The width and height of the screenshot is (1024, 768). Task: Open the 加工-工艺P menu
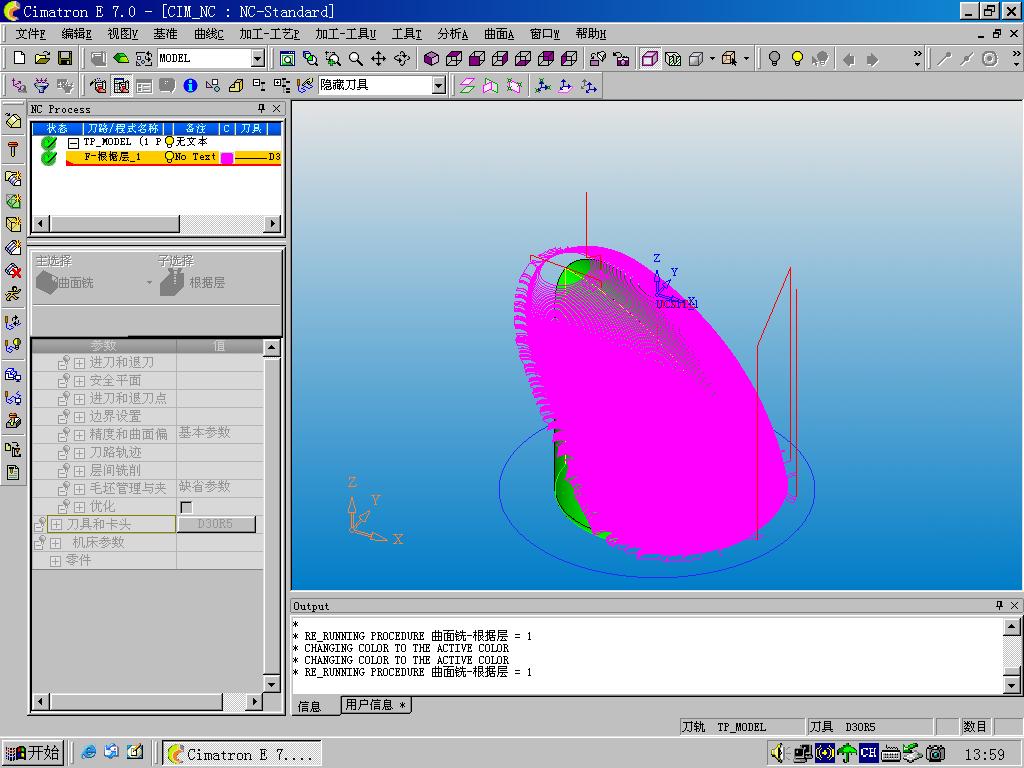coord(269,34)
